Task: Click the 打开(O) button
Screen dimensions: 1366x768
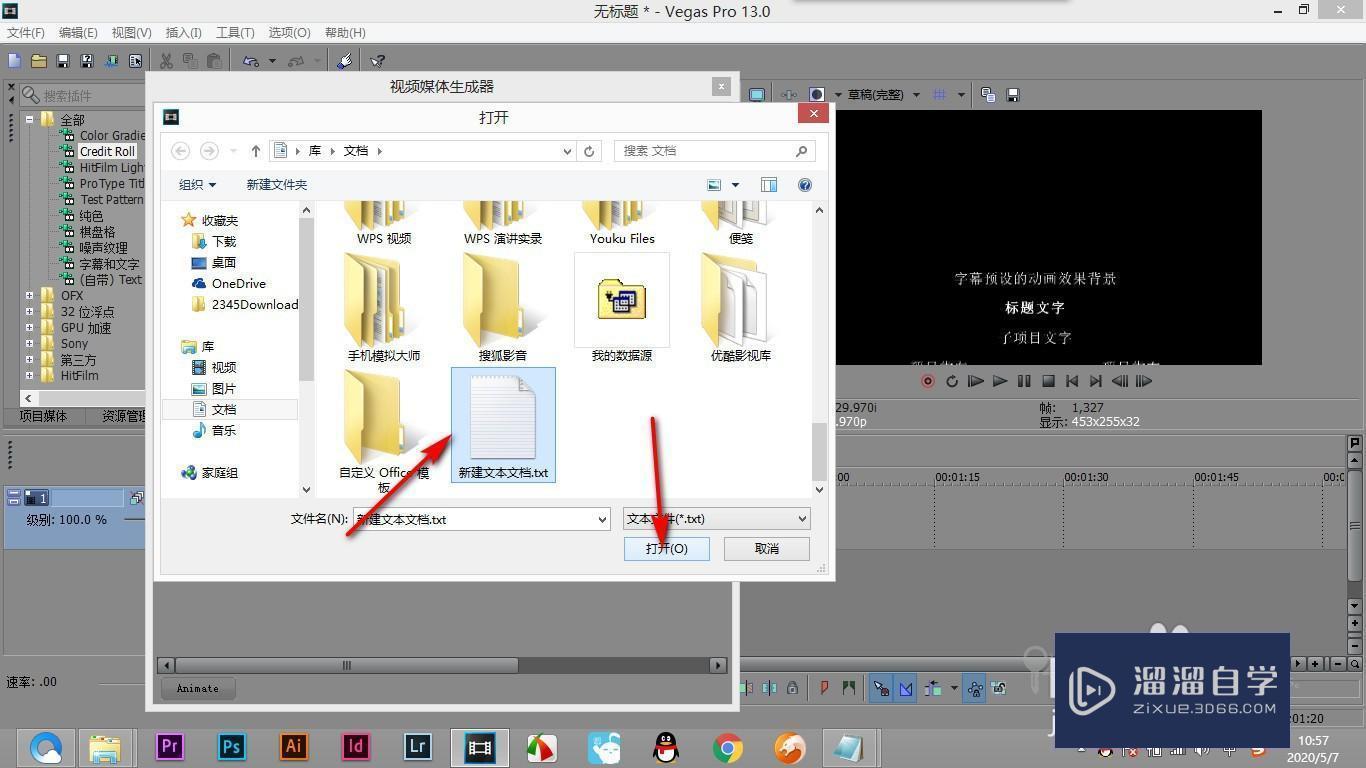Action: click(x=667, y=549)
